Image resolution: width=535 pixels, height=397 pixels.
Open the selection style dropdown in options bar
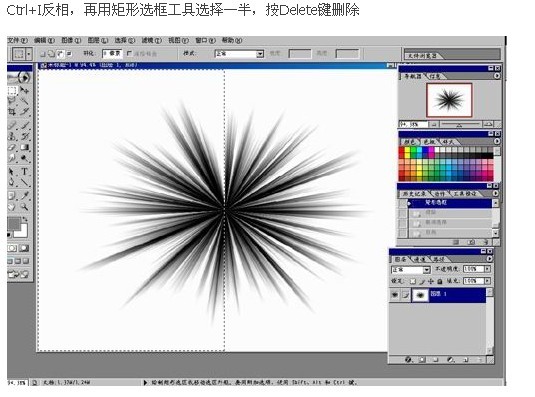point(239,54)
